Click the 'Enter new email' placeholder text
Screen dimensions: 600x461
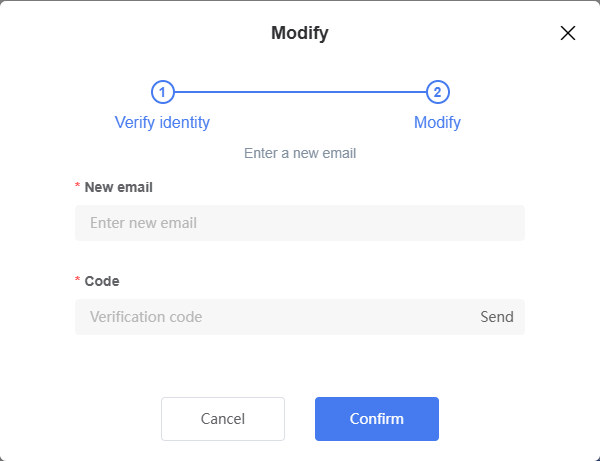coord(143,223)
